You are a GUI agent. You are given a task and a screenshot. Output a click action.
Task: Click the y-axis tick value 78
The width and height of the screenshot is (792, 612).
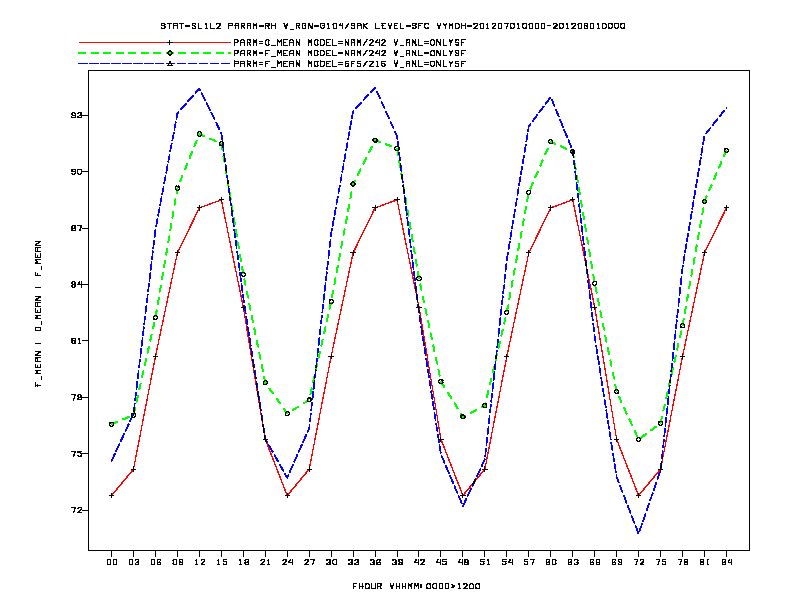click(x=76, y=397)
